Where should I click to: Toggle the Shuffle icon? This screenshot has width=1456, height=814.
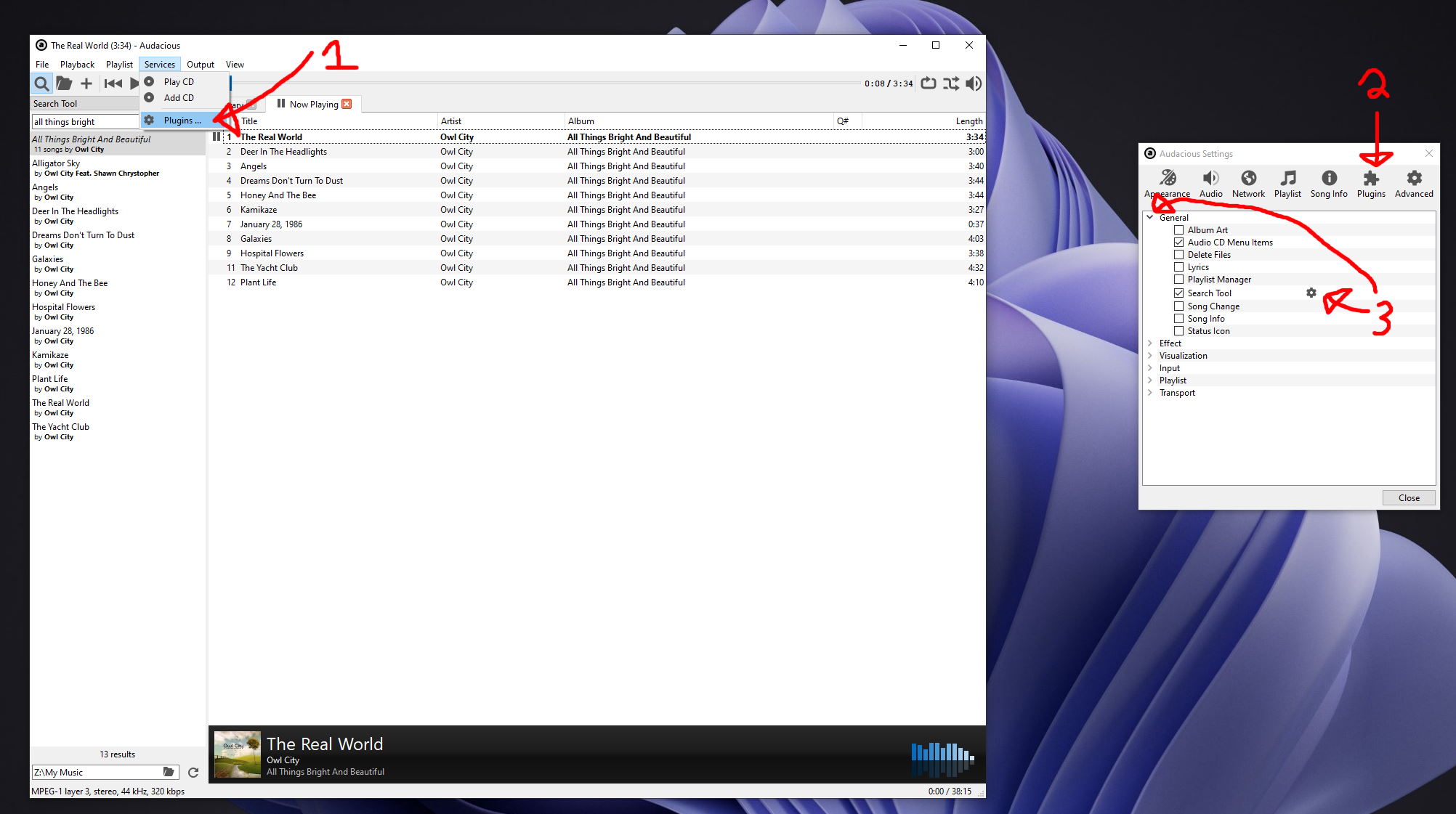(951, 84)
